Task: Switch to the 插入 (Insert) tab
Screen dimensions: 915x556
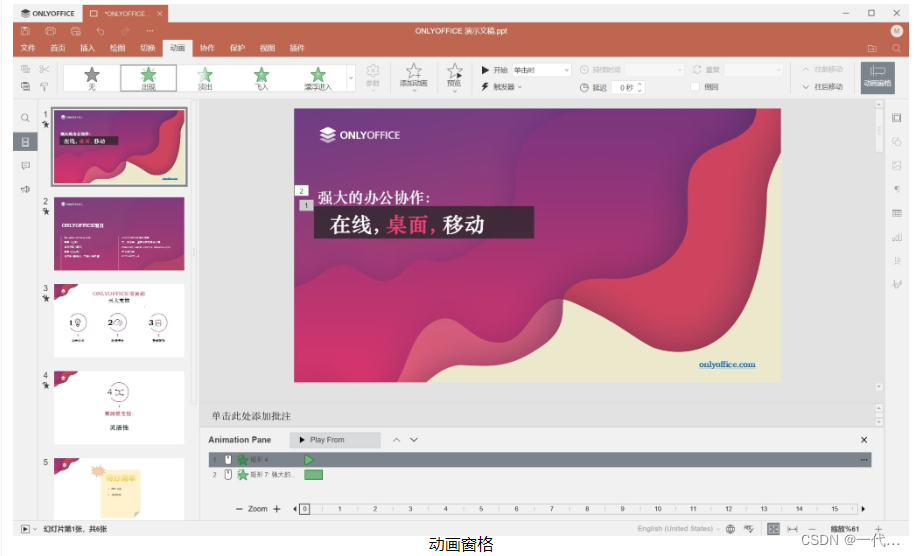Action: (87, 48)
